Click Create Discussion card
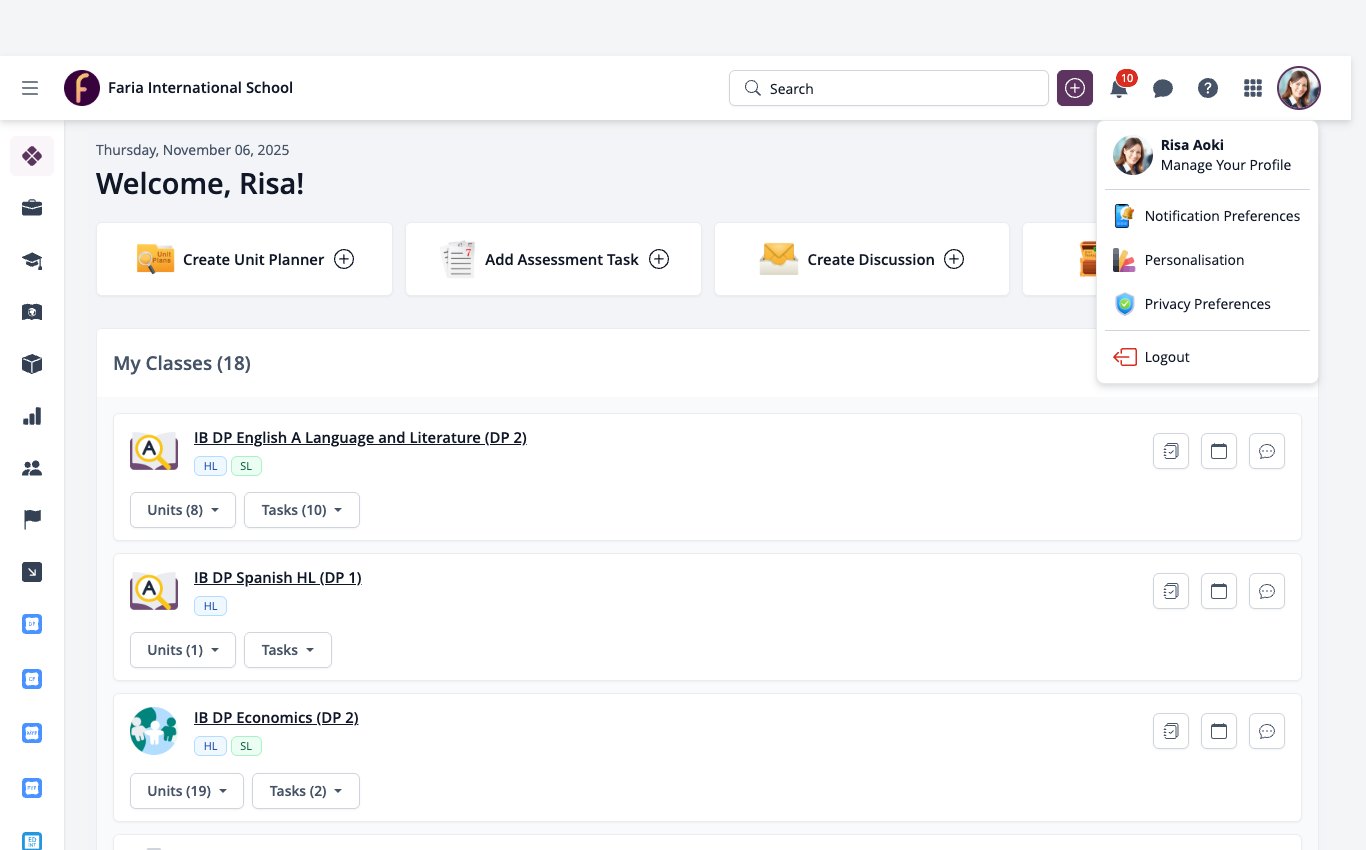Image resolution: width=1366 pixels, height=850 pixels. pyautogui.click(x=862, y=259)
